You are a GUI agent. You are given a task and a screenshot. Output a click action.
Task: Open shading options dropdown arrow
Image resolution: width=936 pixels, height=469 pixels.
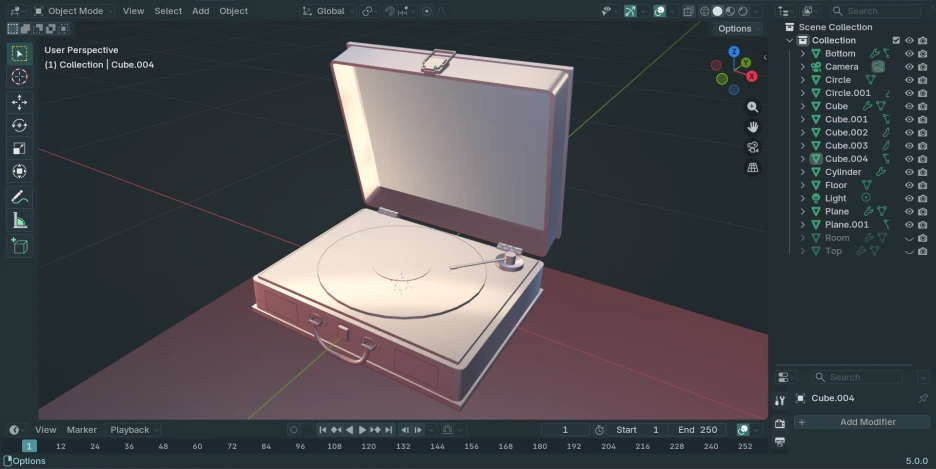click(757, 11)
